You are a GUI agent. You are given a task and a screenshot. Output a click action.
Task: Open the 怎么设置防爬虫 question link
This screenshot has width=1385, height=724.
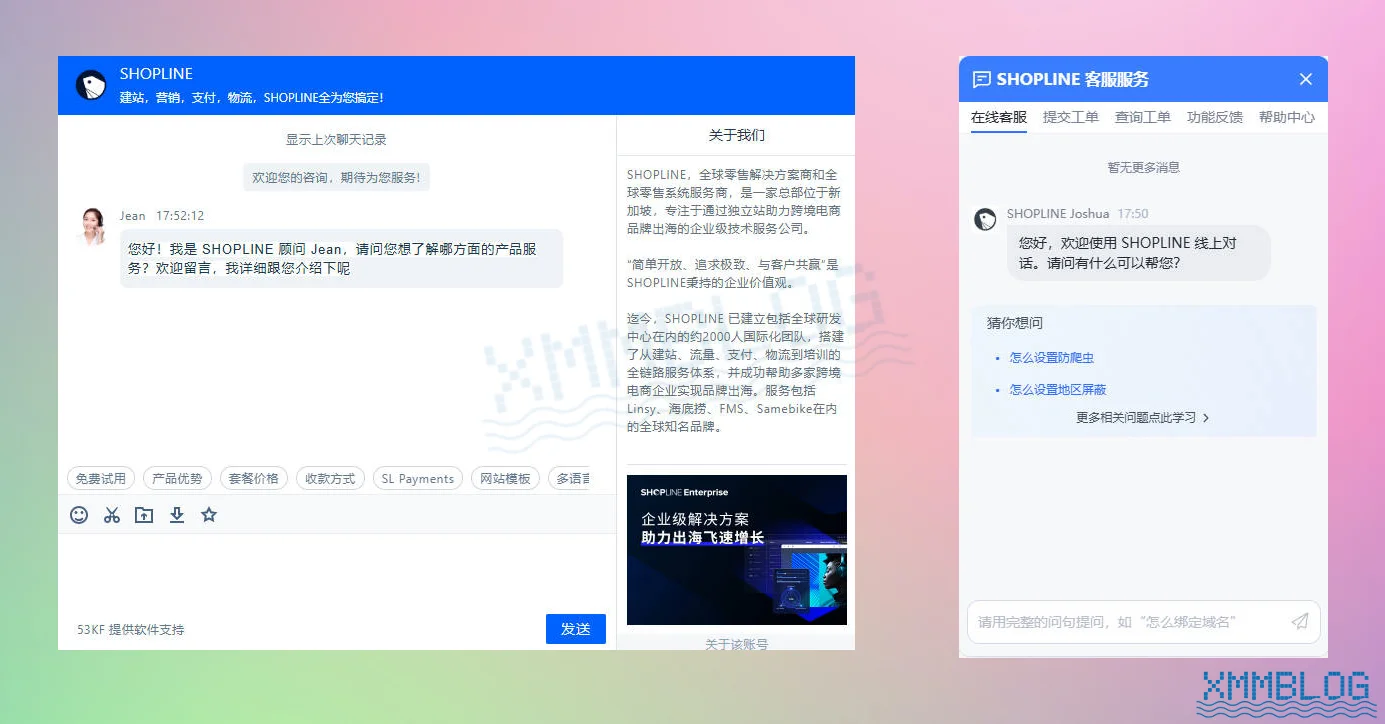(x=1051, y=358)
